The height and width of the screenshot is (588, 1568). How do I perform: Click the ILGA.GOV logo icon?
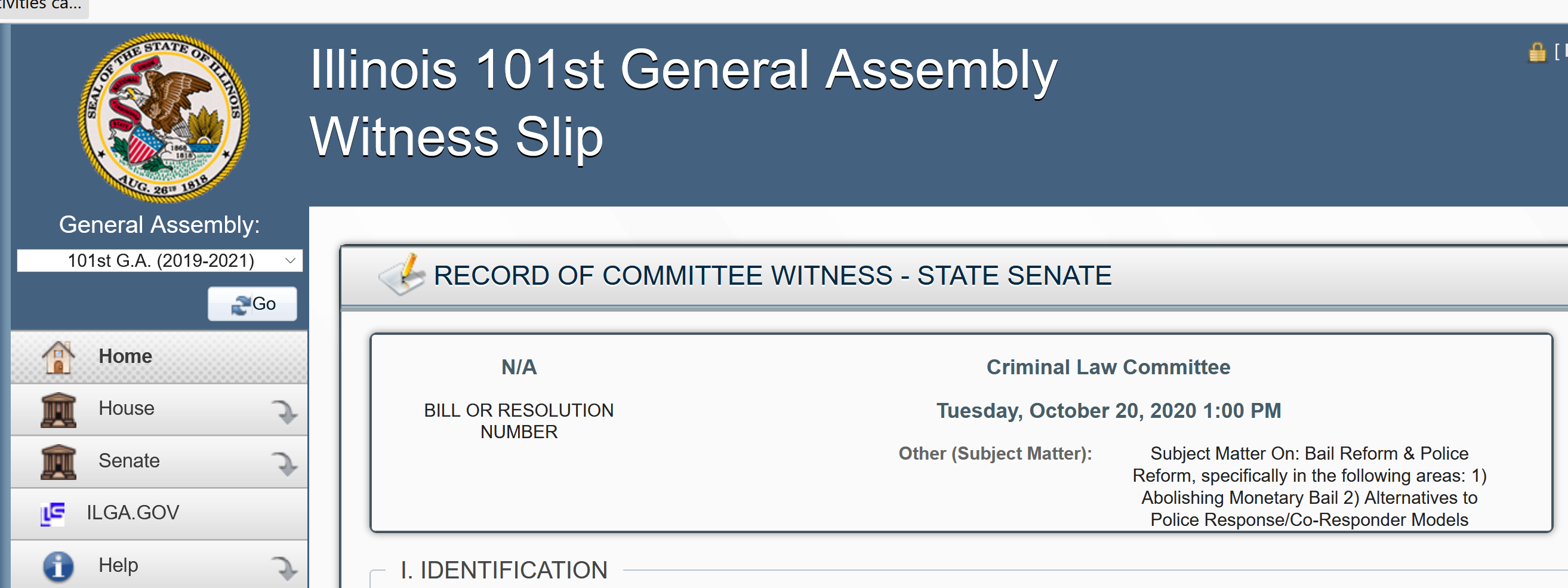tap(53, 513)
